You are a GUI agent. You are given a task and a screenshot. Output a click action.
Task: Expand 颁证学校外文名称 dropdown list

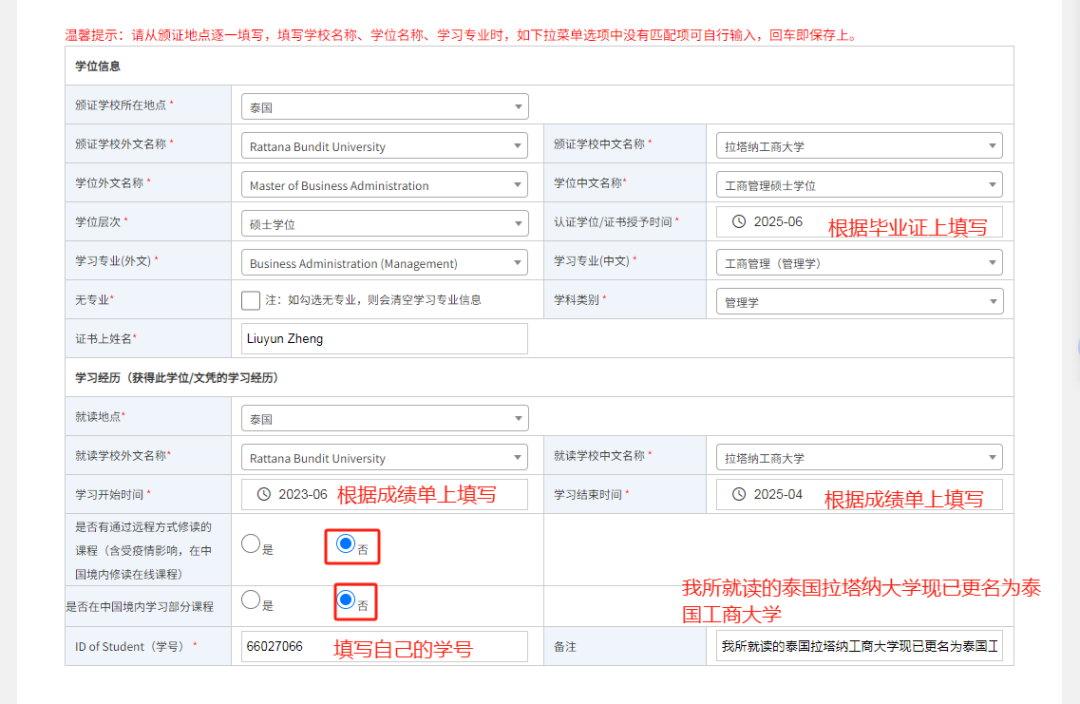click(x=384, y=146)
